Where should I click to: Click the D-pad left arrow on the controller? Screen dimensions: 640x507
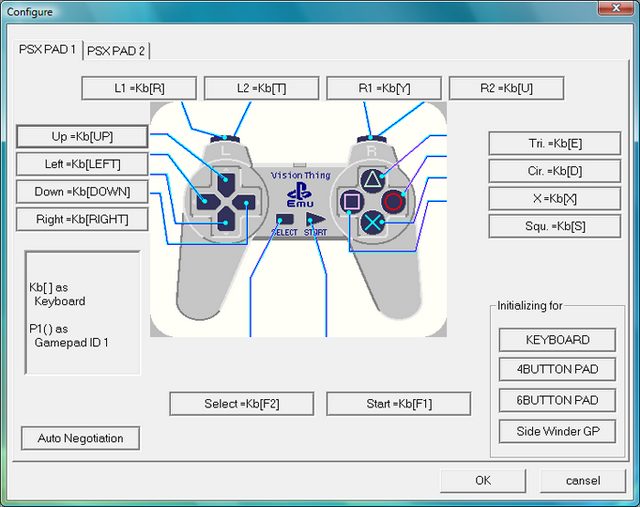pyautogui.click(x=208, y=202)
